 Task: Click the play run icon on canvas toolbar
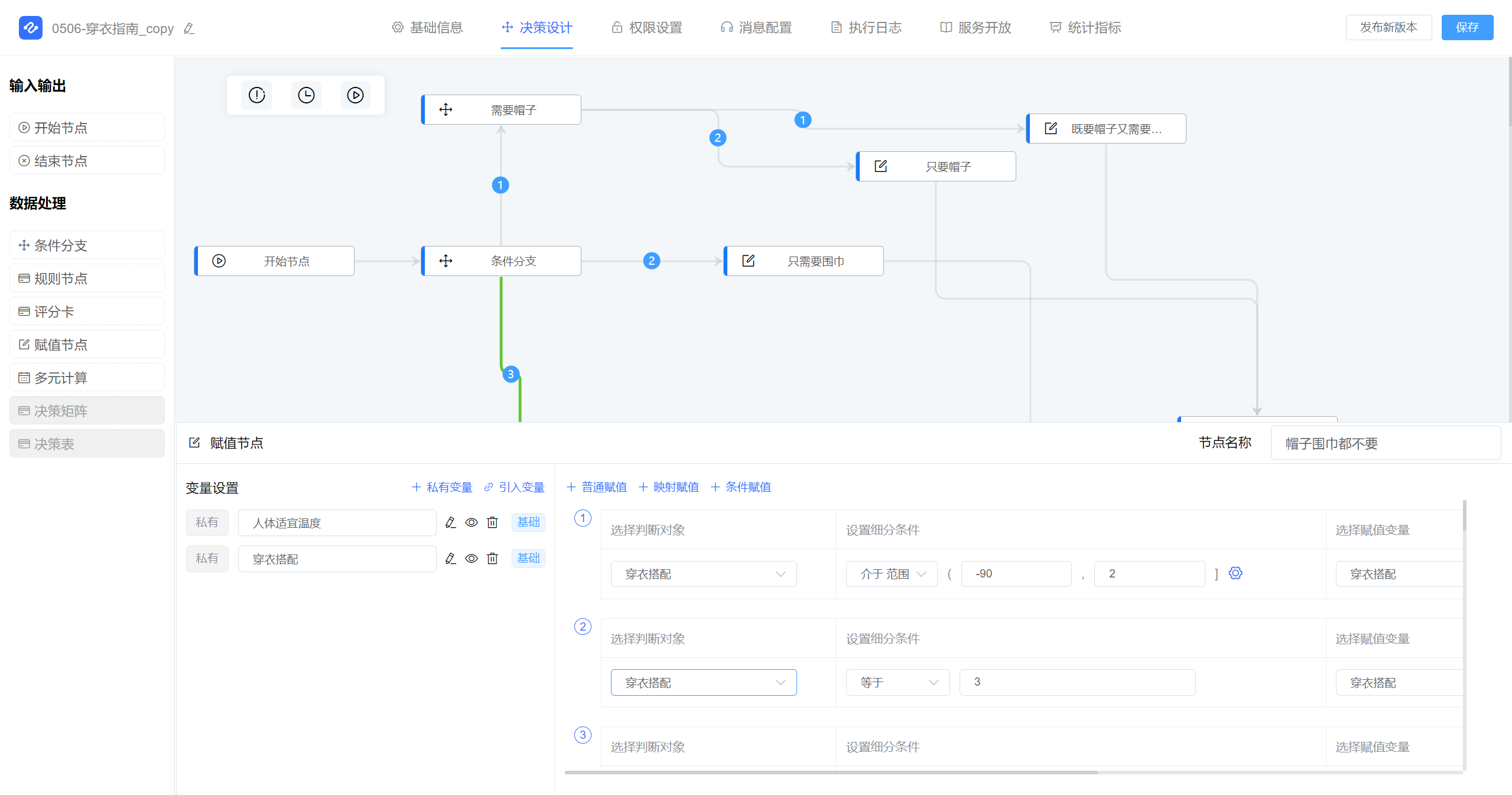[x=355, y=95]
